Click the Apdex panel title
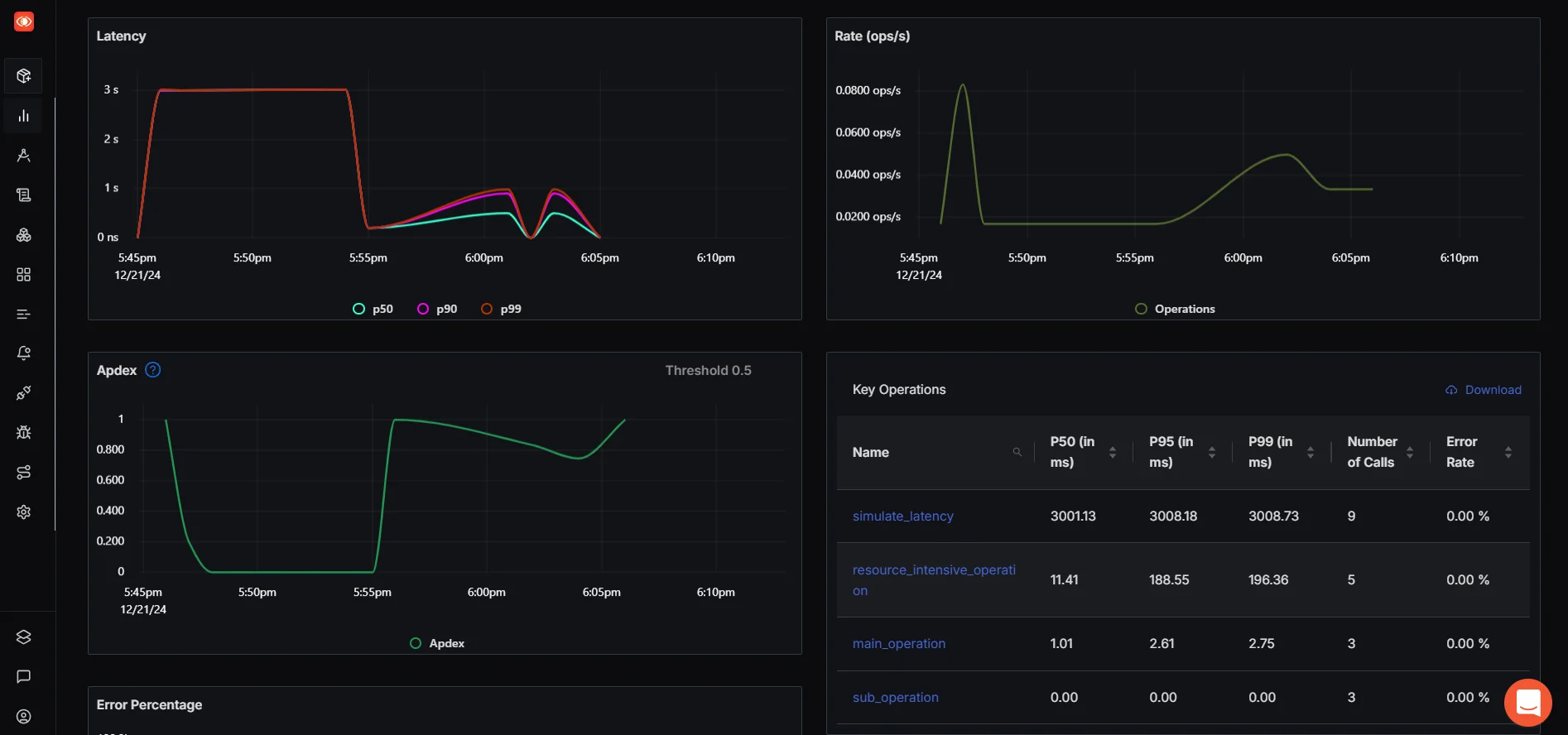Viewport: 1568px width, 735px height. pyautogui.click(x=116, y=370)
